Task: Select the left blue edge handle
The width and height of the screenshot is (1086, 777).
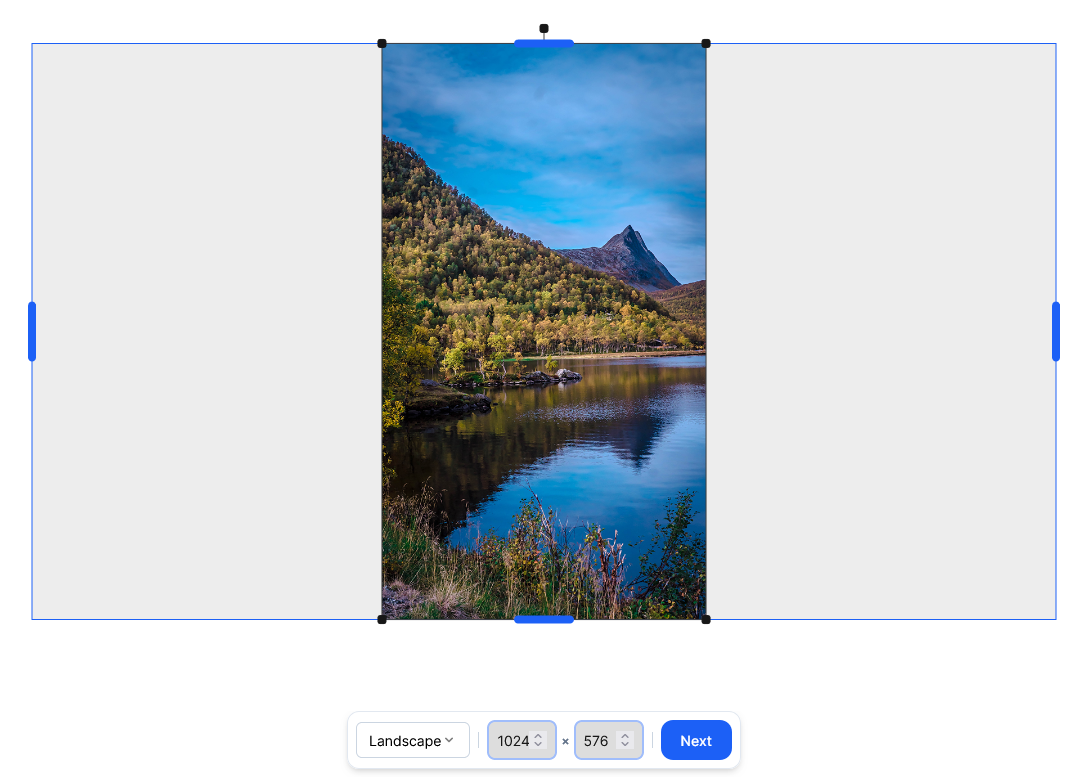Action: (x=31, y=330)
